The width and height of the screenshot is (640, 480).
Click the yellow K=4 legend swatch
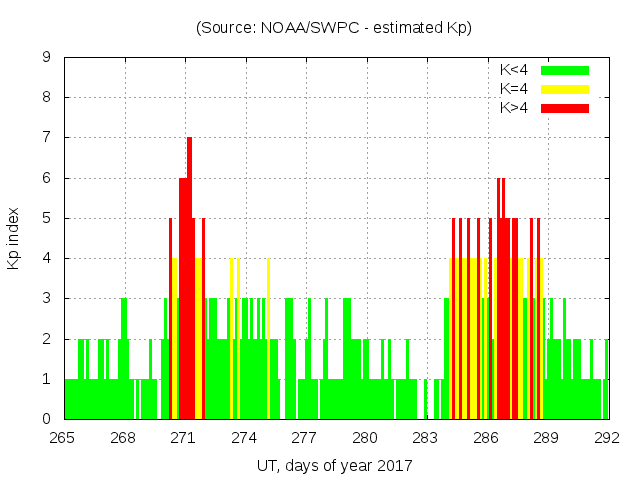point(564,89)
